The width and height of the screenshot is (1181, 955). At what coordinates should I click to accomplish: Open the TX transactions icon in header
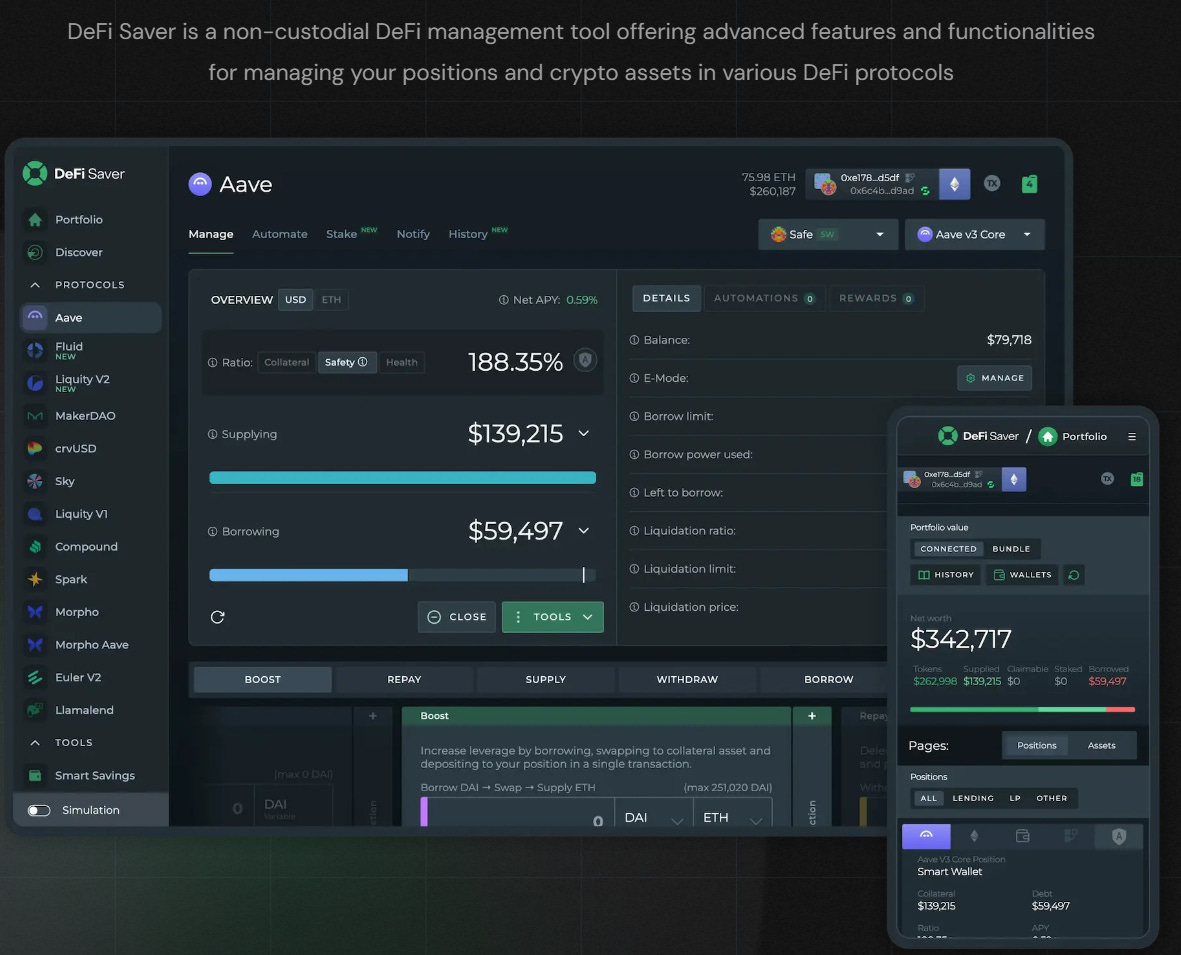992,183
